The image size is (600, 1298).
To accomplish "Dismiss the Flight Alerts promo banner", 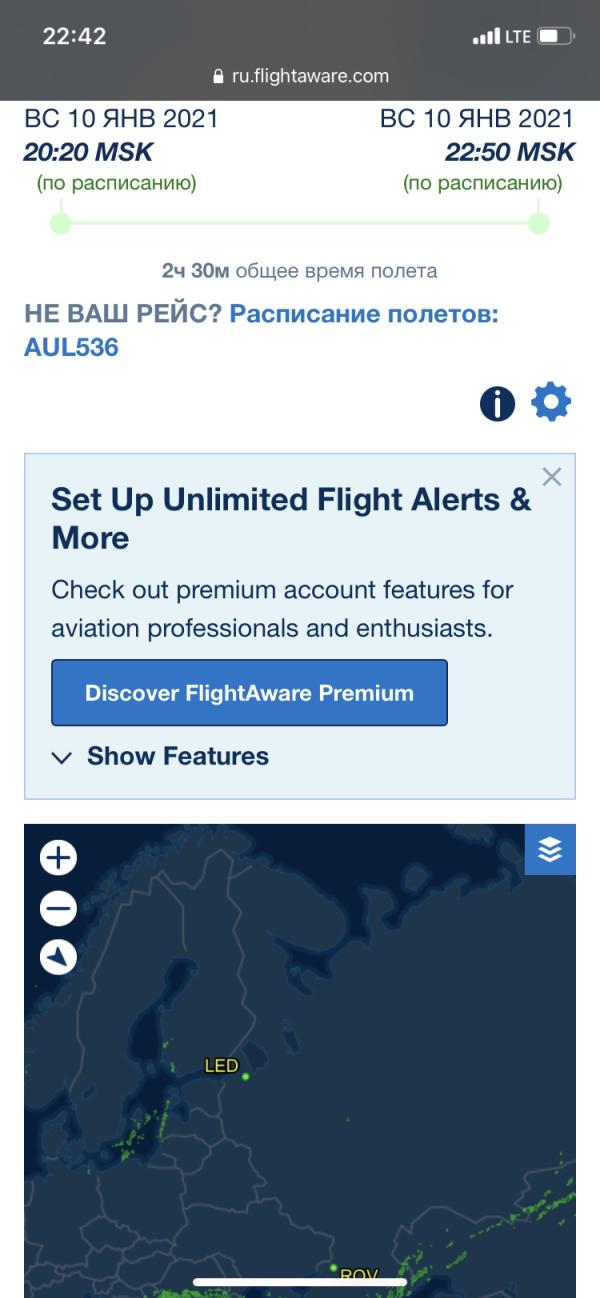I will coord(551,477).
